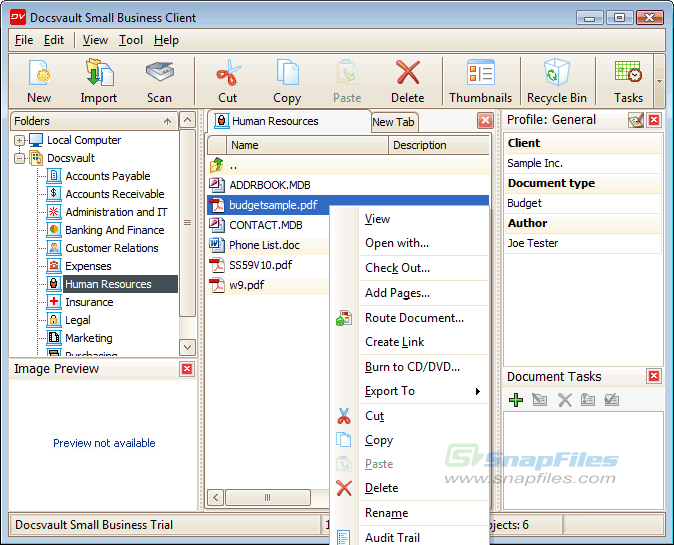674x545 pixels.
Task: Select Customer Relations cabinet
Action: pos(112,248)
